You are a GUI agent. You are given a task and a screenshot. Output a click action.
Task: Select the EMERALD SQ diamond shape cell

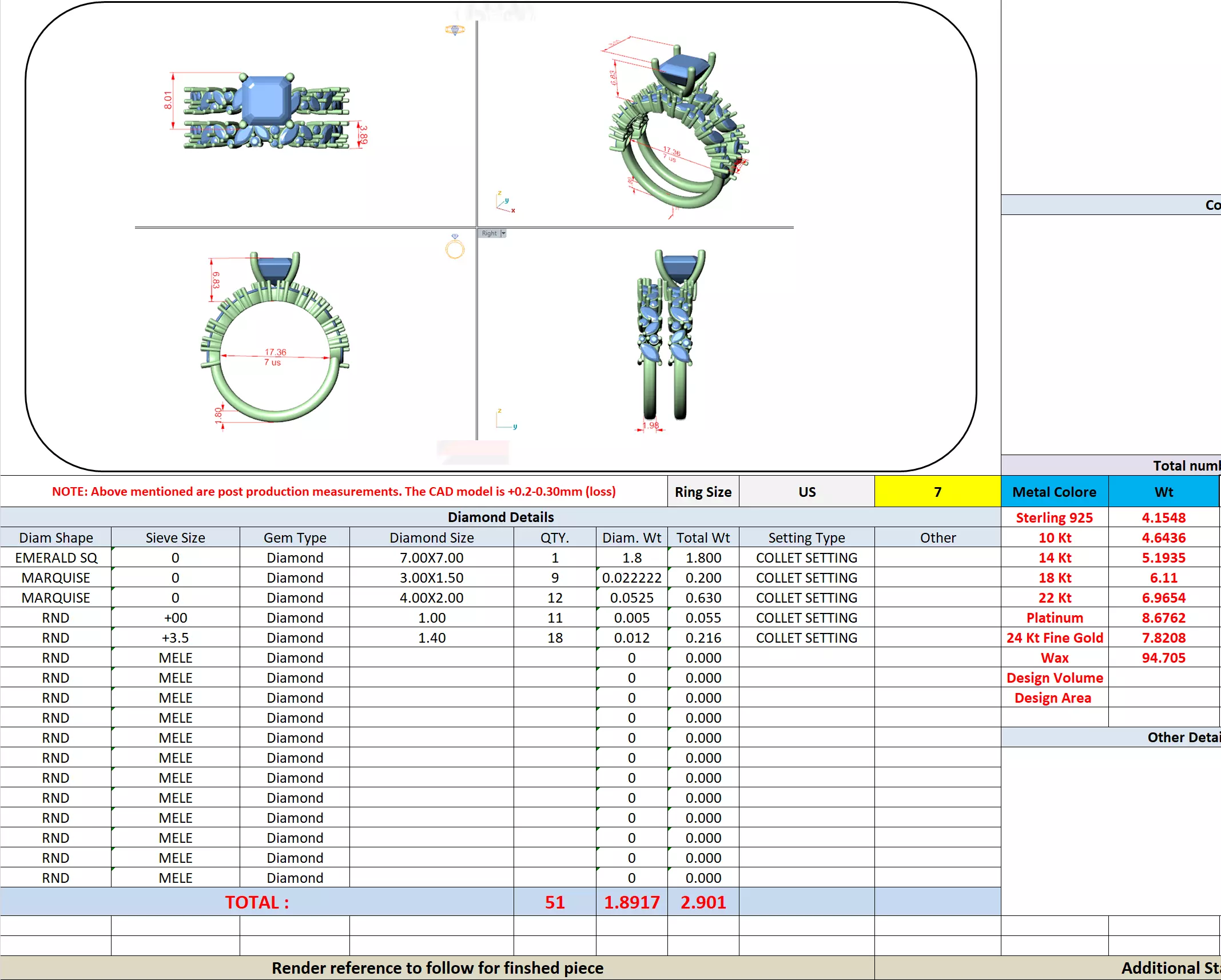point(56,557)
